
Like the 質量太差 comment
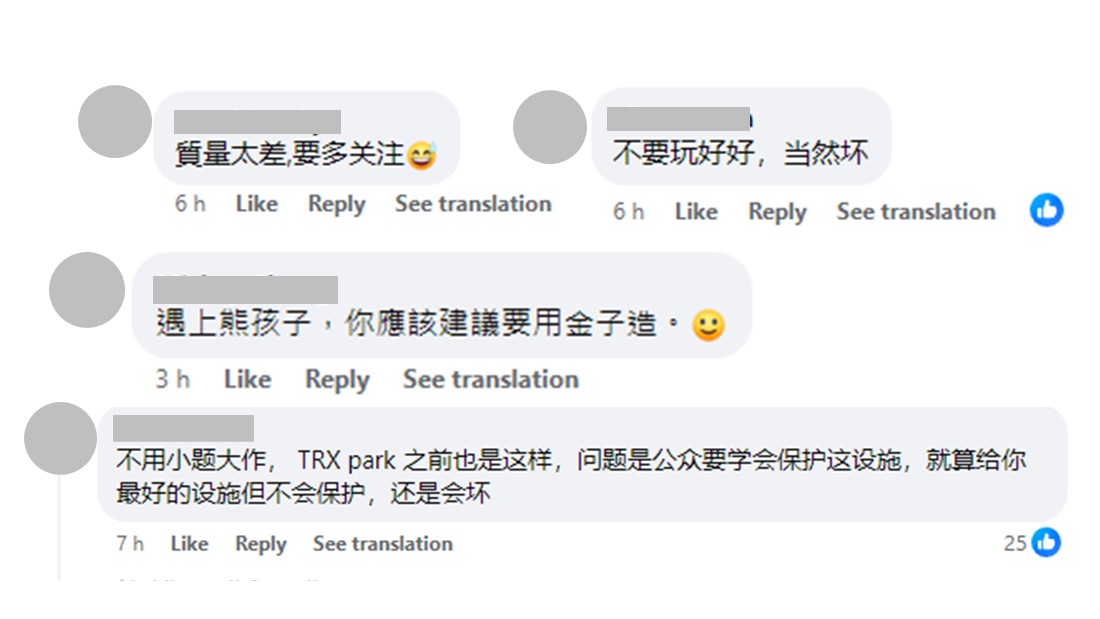click(256, 204)
